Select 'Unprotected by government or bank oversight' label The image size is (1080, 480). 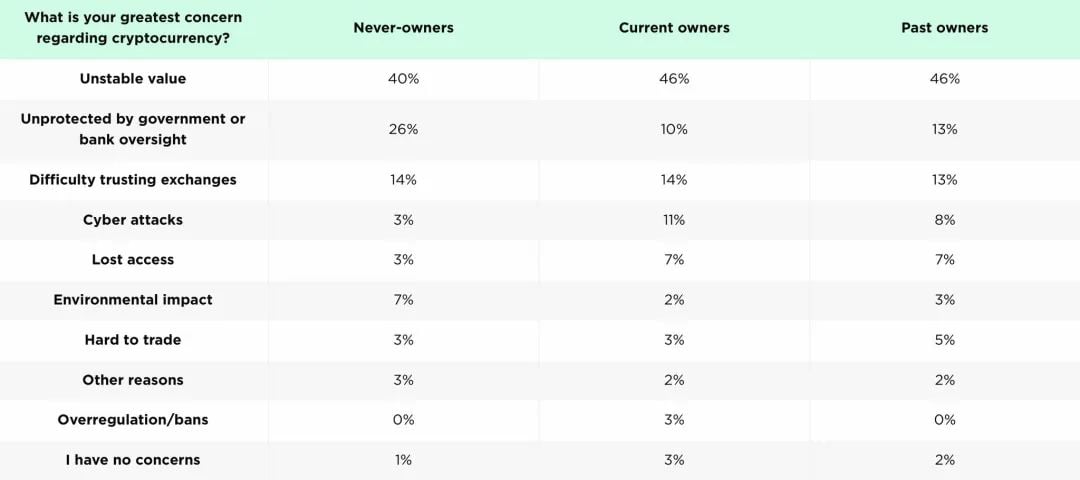pos(133,129)
